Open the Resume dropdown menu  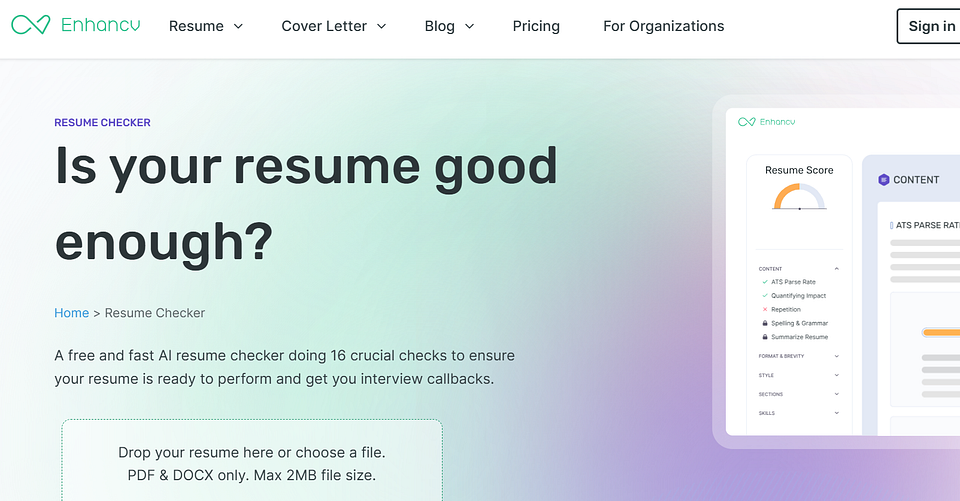tap(206, 26)
